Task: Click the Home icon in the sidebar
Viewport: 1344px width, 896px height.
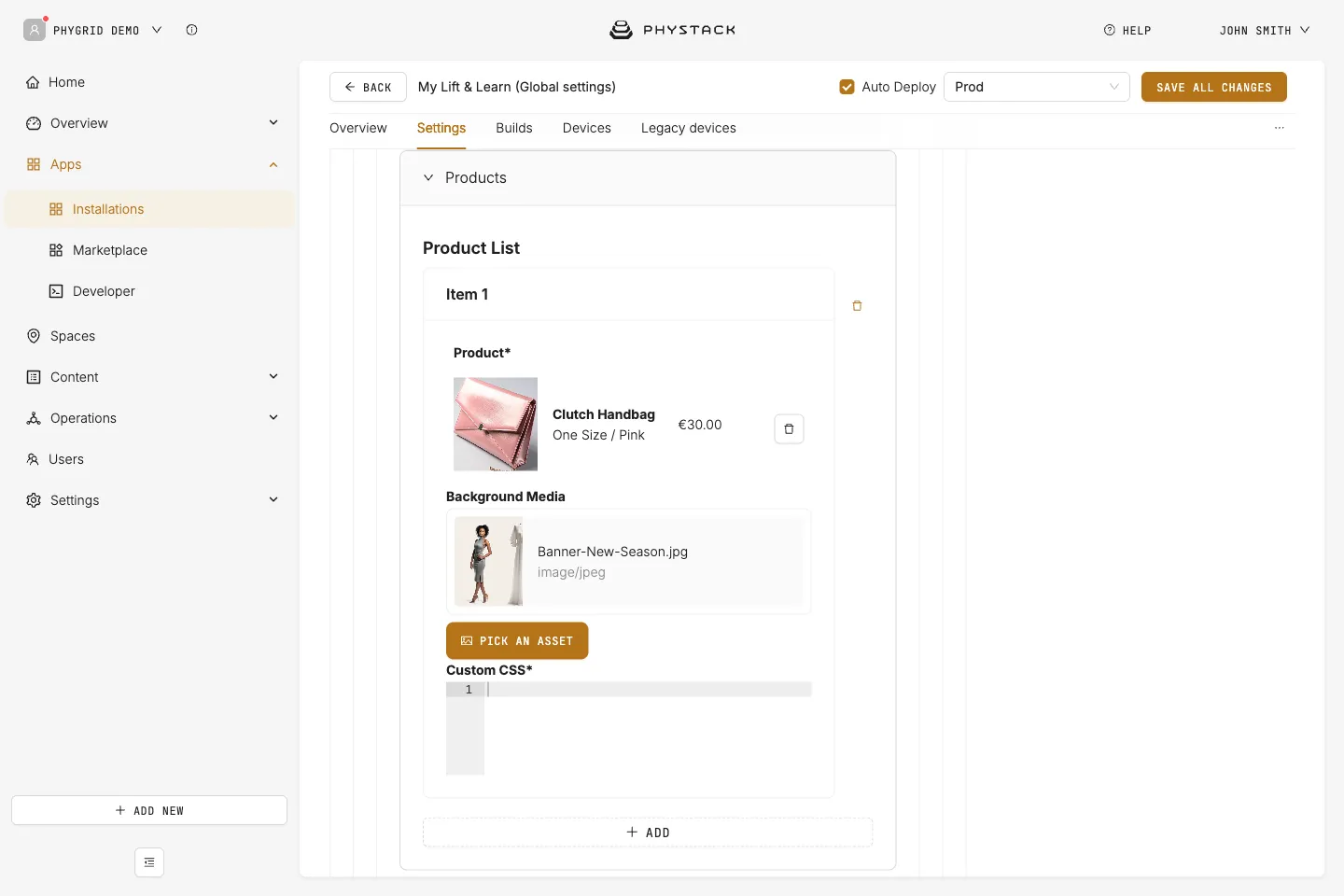Action: coord(34,82)
